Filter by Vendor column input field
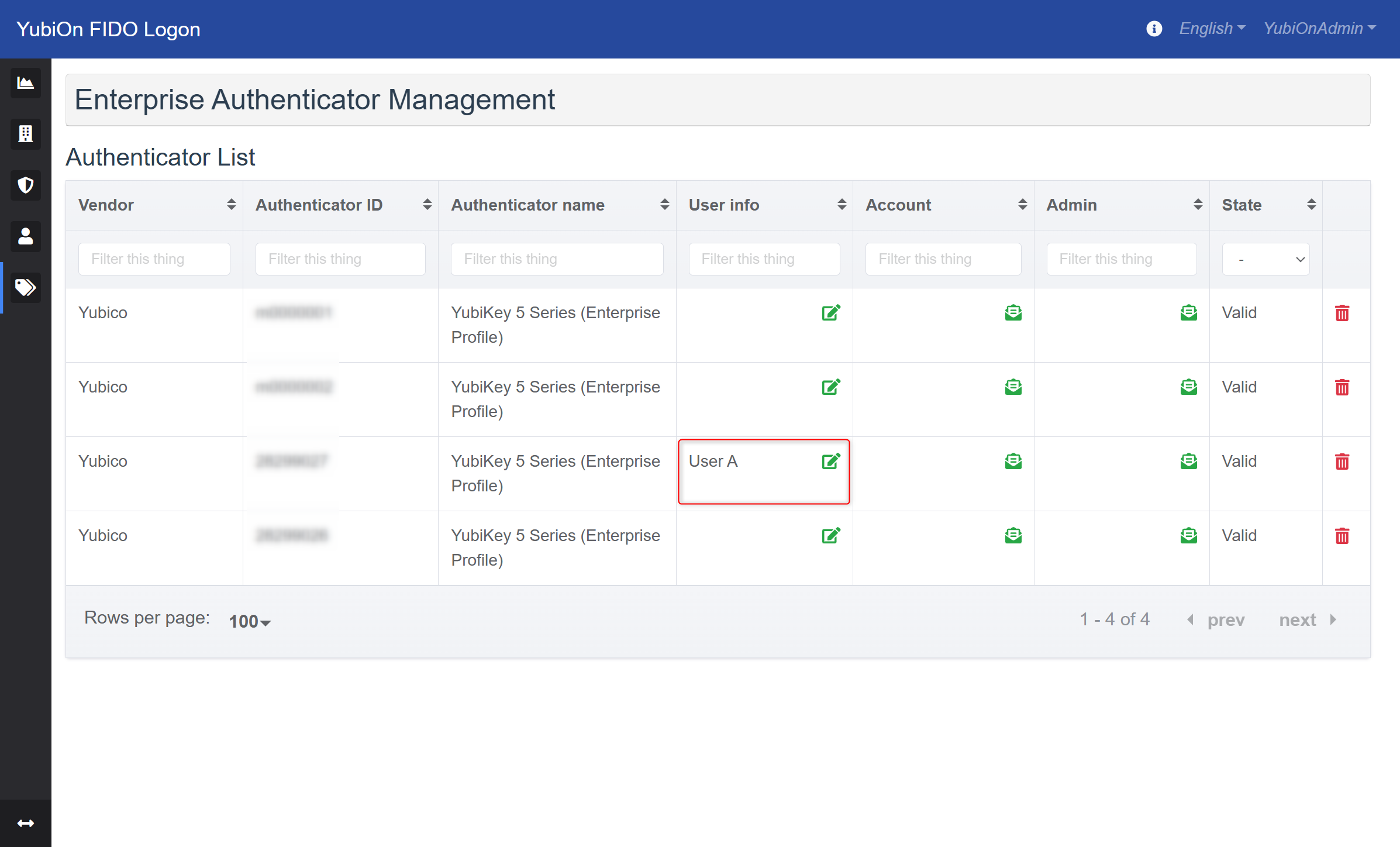Image resolution: width=1400 pixels, height=847 pixels. [x=153, y=258]
